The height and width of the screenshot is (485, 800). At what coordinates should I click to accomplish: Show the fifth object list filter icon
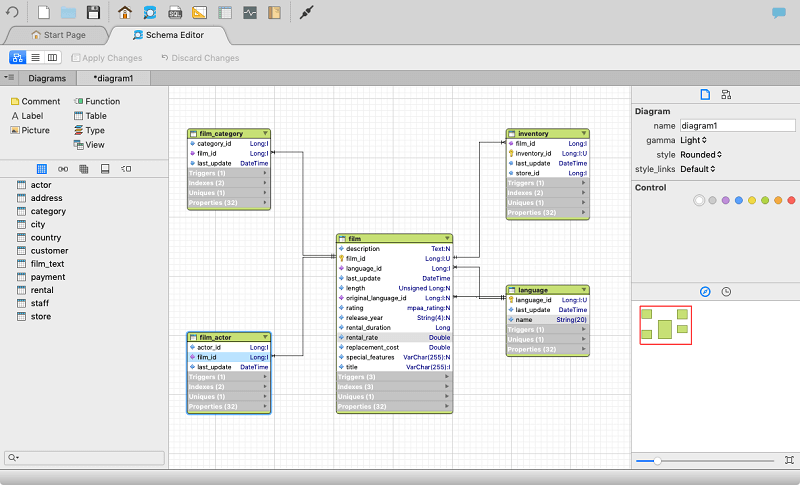pos(126,169)
